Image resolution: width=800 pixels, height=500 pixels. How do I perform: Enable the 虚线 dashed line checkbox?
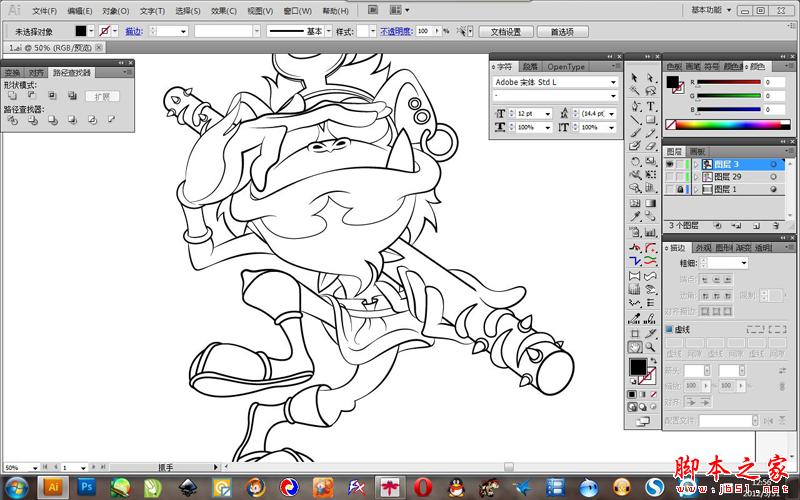pyautogui.click(x=669, y=330)
